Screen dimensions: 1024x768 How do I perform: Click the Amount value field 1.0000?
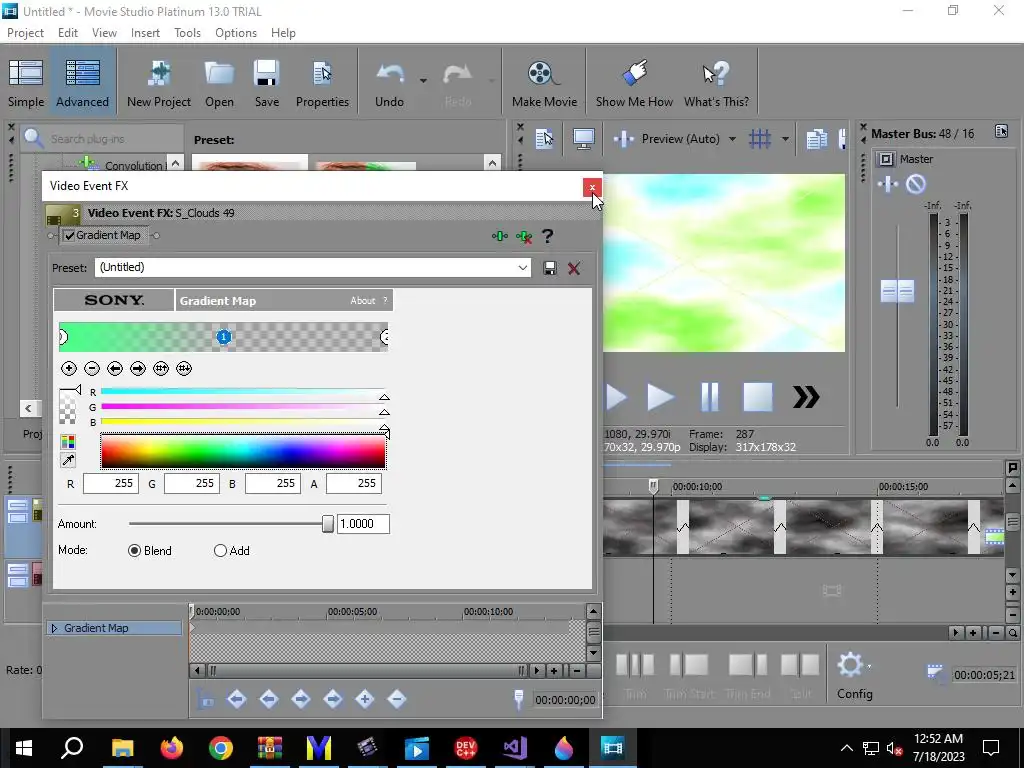[363, 524]
